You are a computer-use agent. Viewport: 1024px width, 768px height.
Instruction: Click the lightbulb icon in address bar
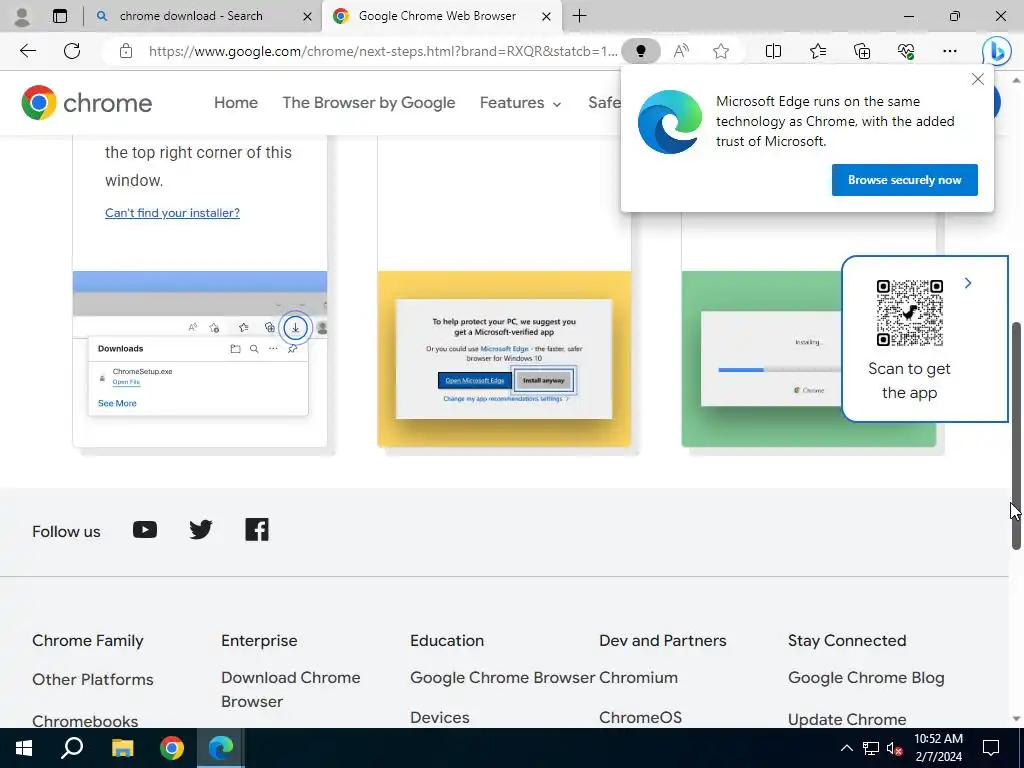(641, 51)
